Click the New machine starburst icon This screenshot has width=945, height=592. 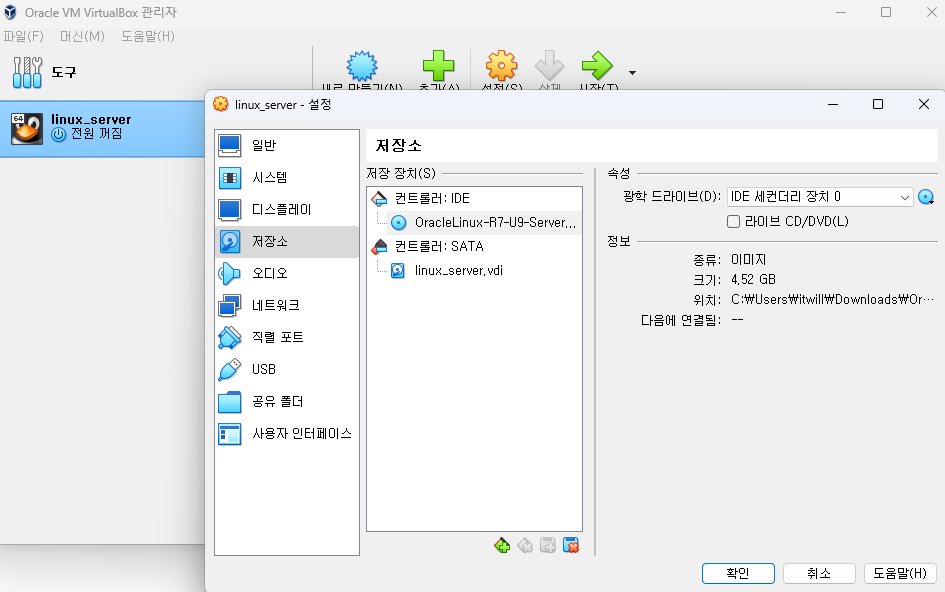(362, 66)
